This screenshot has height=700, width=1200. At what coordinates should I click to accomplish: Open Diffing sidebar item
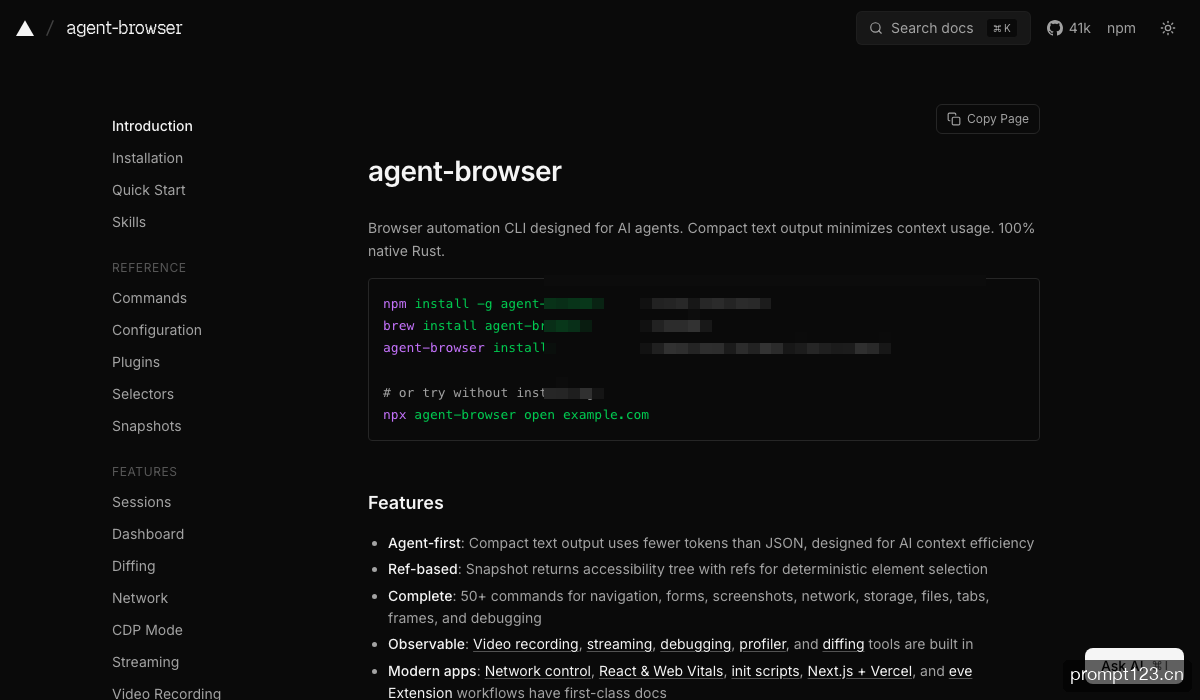point(133,566)
